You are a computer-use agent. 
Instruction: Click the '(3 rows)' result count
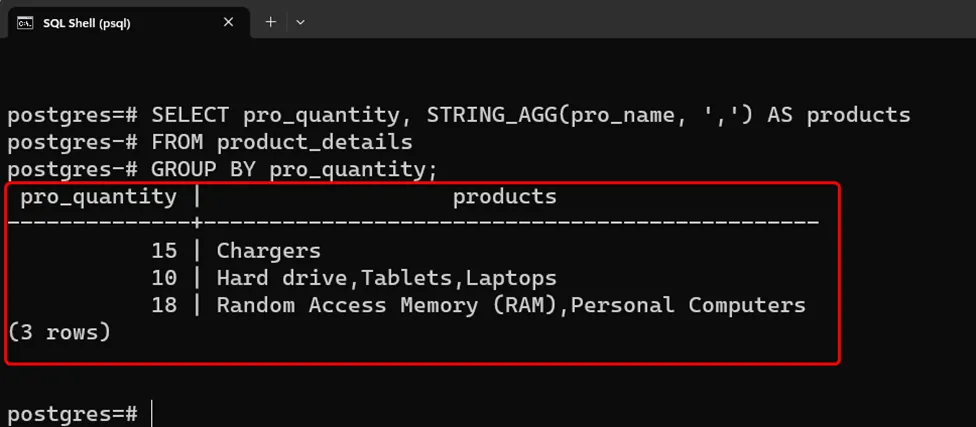59,332
